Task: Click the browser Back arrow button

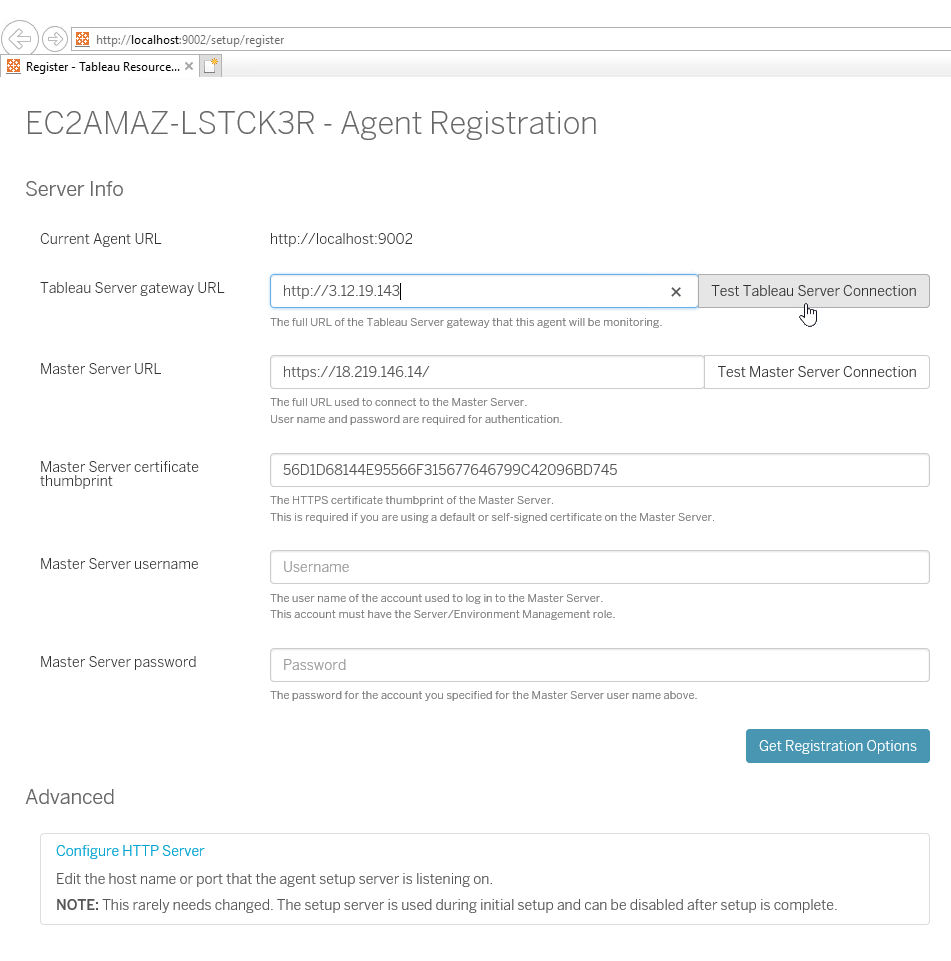Action: [19, 39]
